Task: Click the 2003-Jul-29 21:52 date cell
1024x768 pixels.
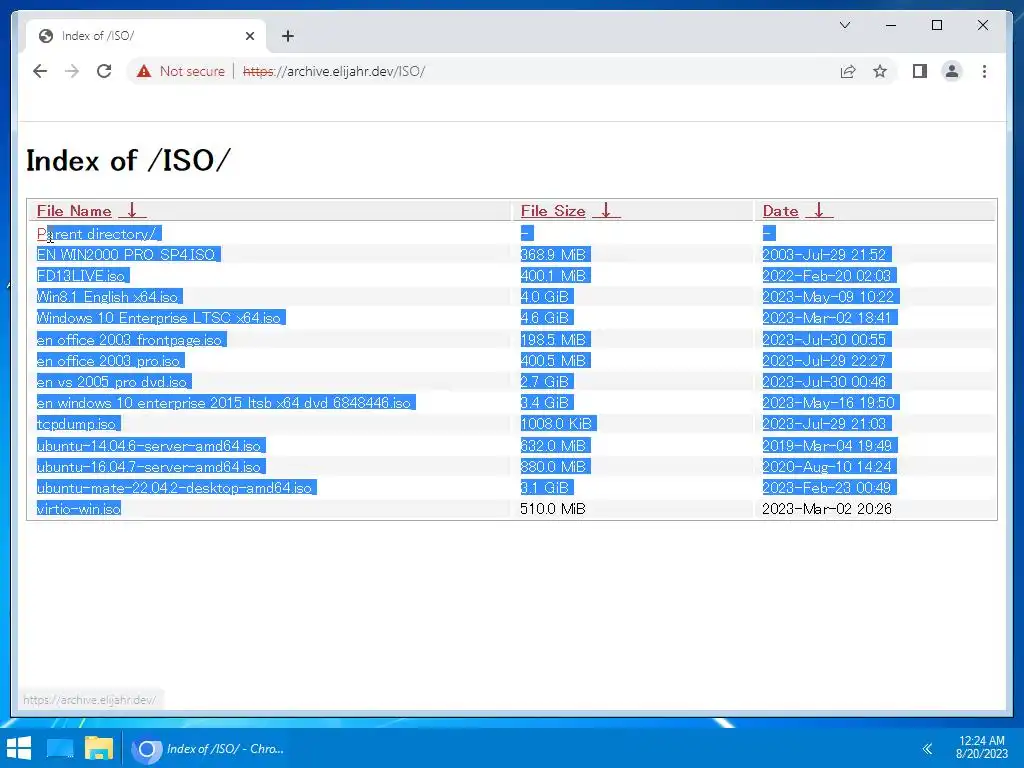Action: coord(824,255)
